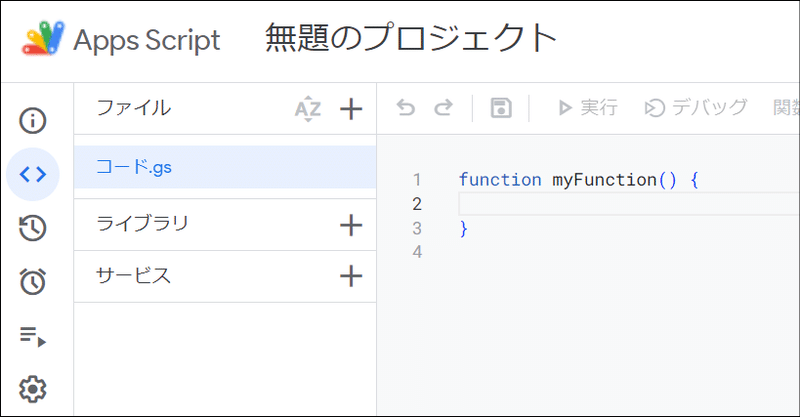Add a service with plus button
The height and width of the screenshot is (417, 800).
(351, 277)
